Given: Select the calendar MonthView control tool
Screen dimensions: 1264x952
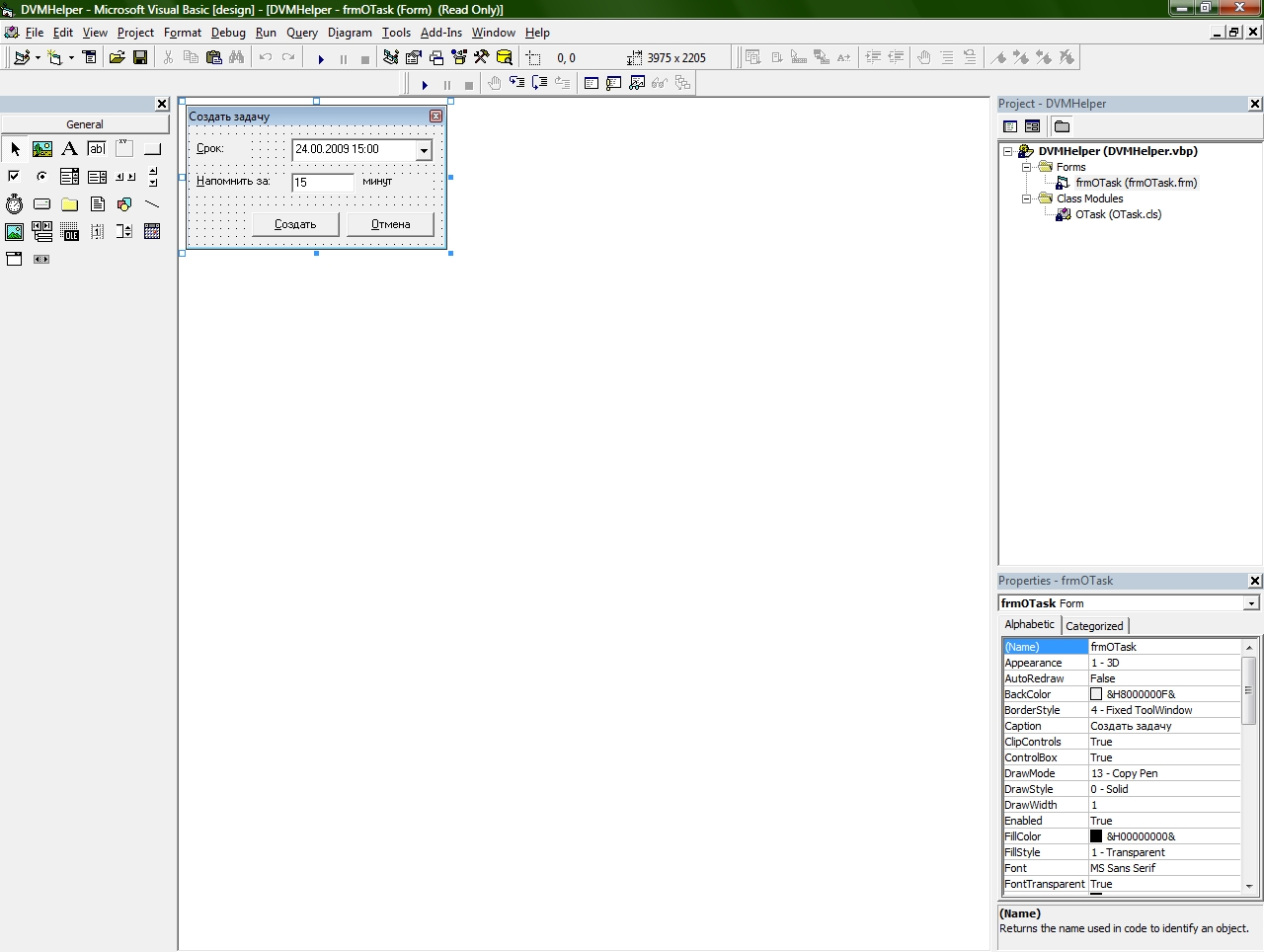Looking at the screenshot, I should coord(152,232).
